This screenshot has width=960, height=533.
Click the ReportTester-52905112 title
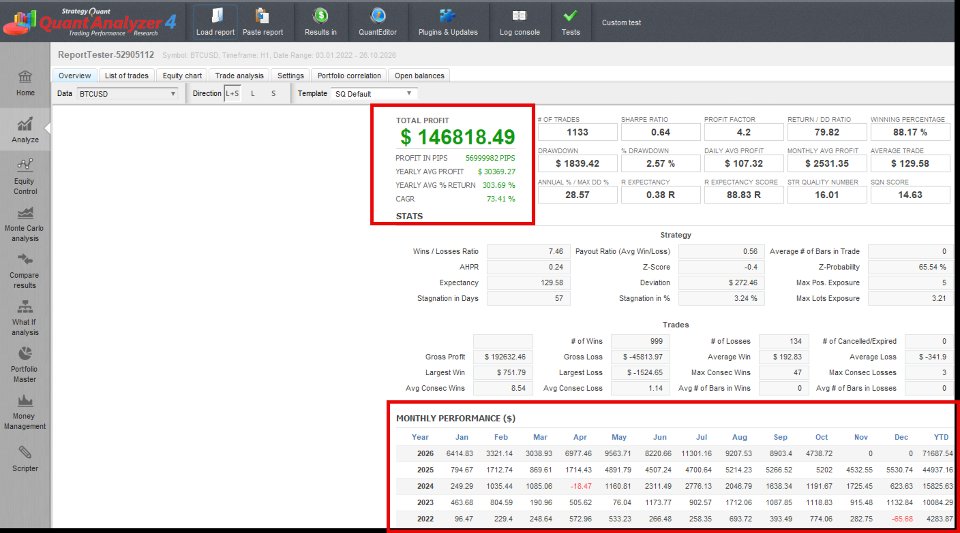106,55
